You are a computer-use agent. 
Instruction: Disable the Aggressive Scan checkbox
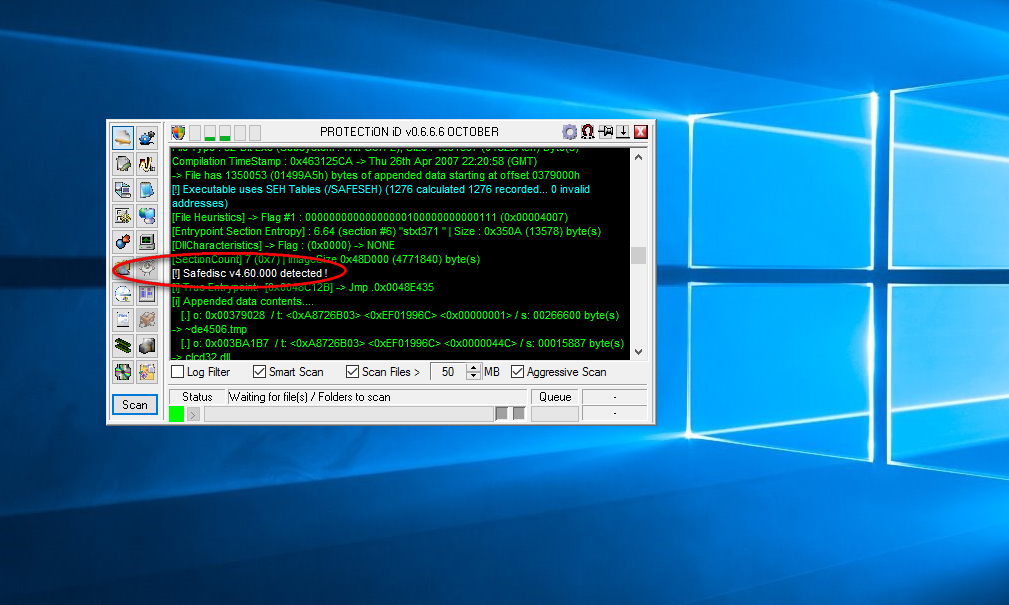[x=517, y=371]
